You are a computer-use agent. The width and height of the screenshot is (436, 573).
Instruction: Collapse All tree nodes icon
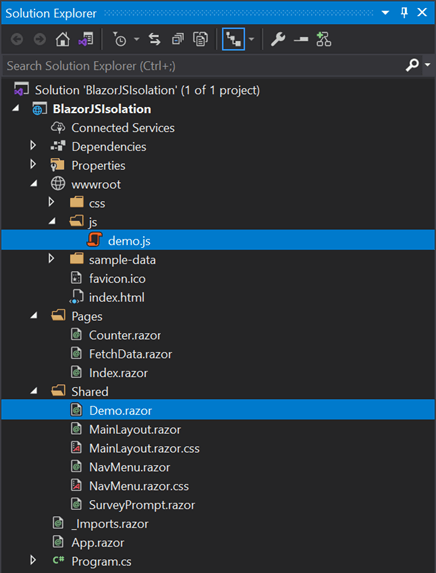[x=178, y=39]
